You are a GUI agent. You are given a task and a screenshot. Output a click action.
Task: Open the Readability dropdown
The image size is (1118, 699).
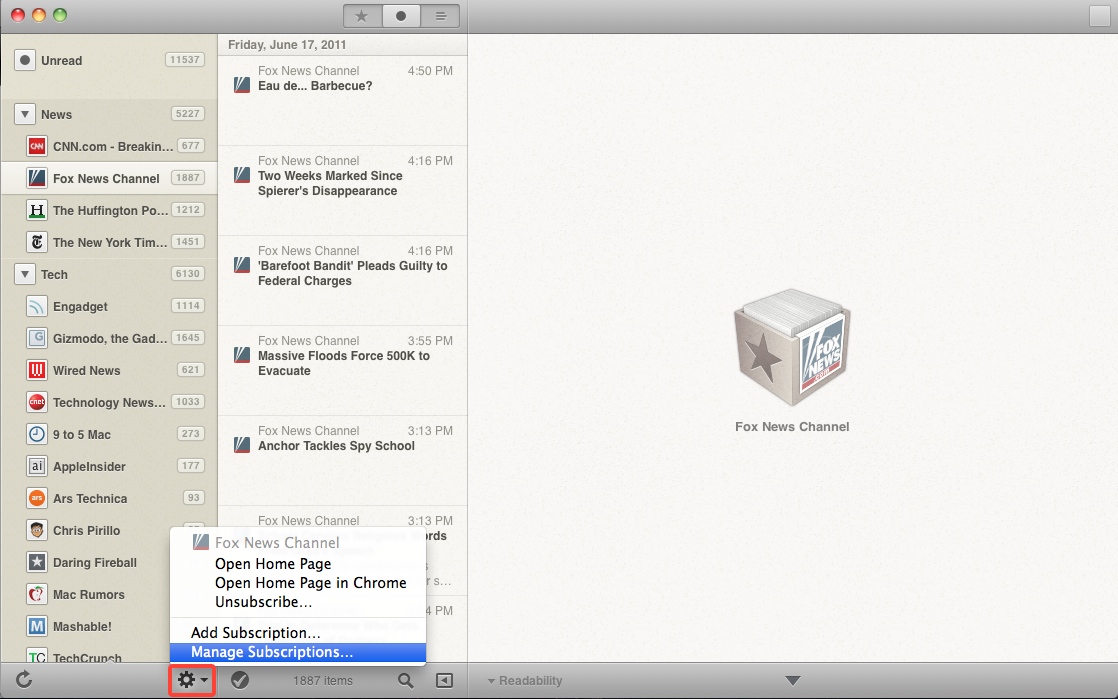(525, 680)
